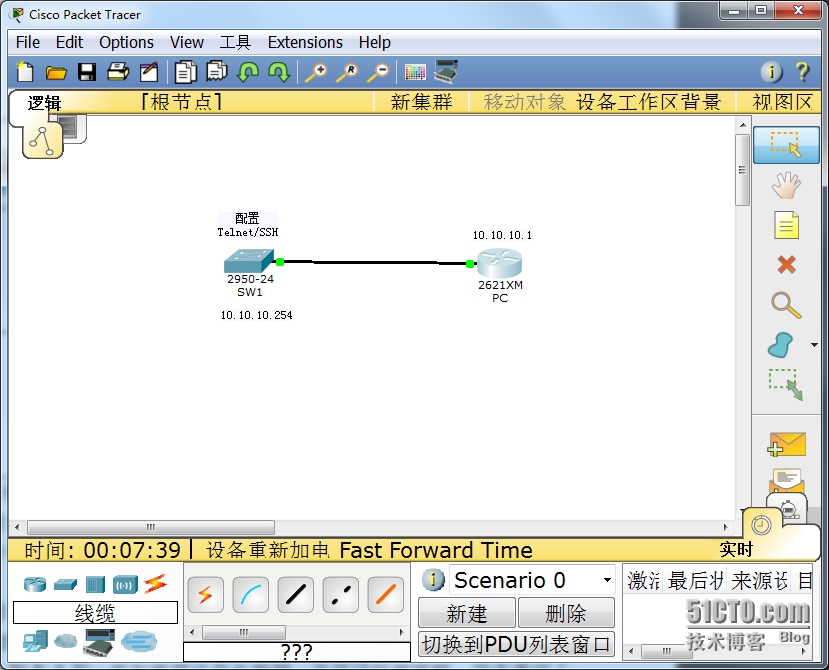
Task: Select the Connections lightning category icon
Action: (x=155, y=583)
